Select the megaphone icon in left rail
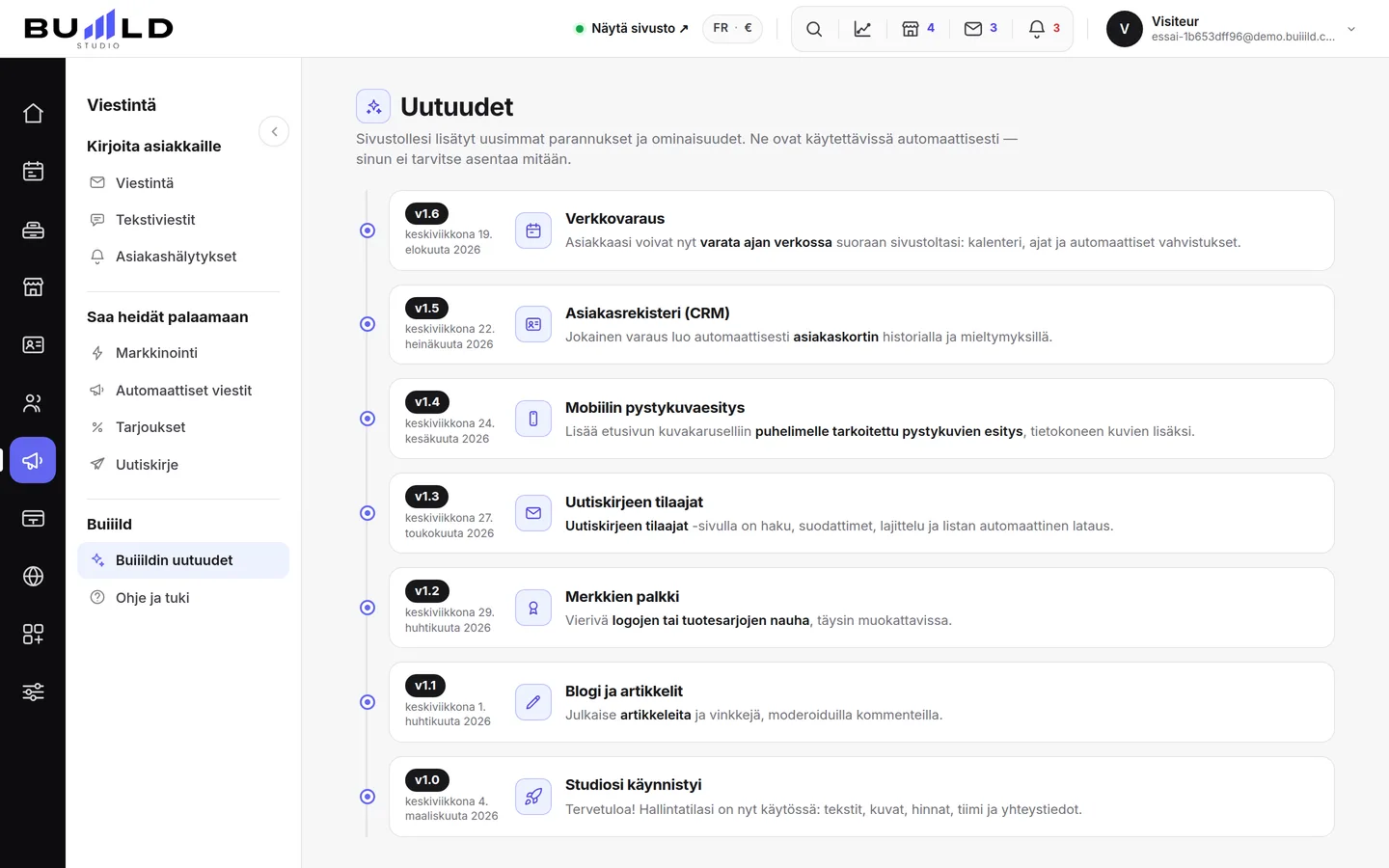1389x868 pixels. click(33, 461)
